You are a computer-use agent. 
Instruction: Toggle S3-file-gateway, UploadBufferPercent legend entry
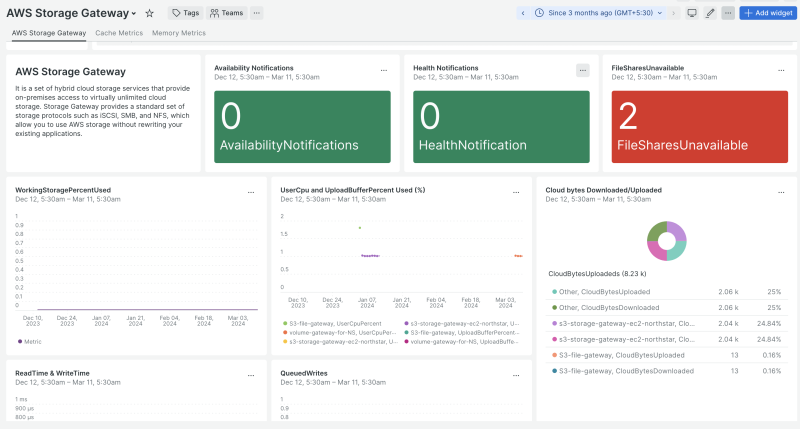(462, 333)
